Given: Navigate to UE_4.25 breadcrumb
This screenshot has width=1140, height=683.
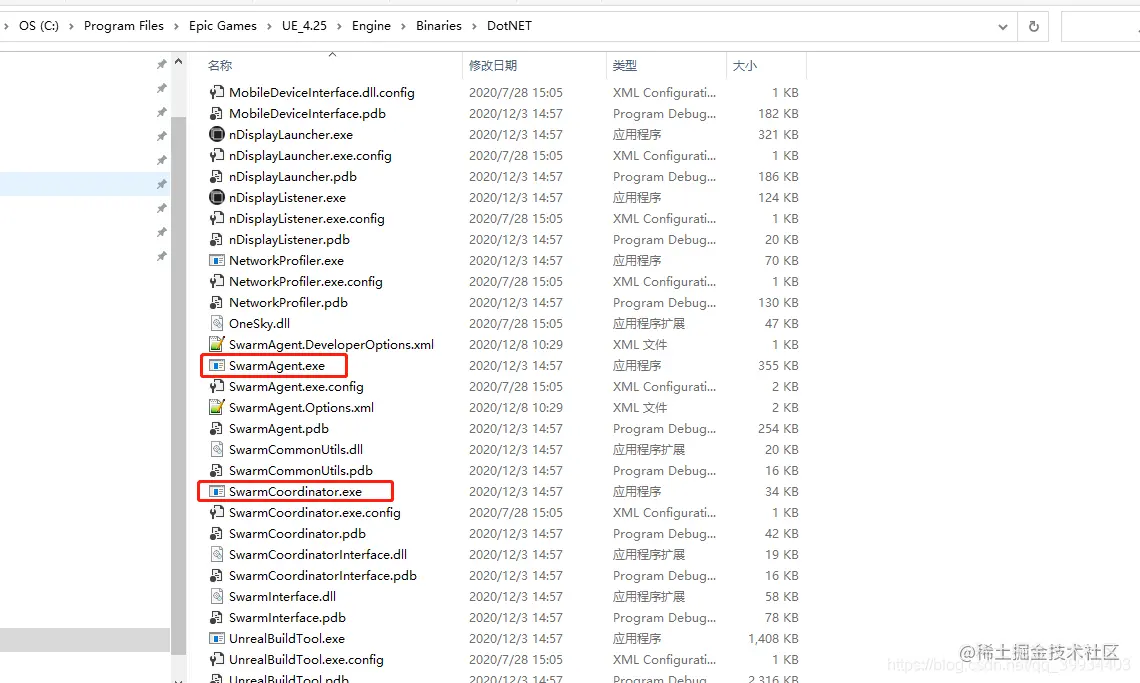Looking at the screenshot, I should tap(304, 25).
